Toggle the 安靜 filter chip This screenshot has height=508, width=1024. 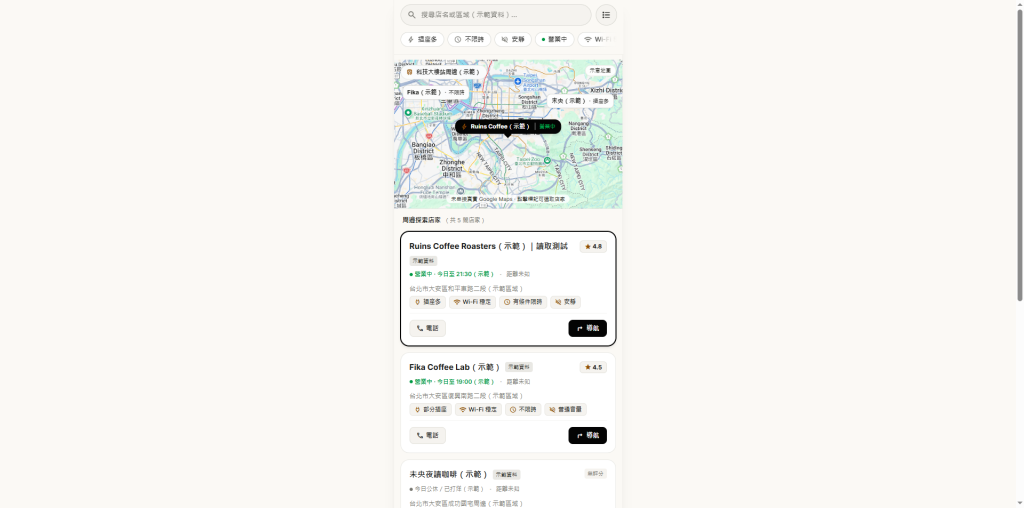click(513, 39)
